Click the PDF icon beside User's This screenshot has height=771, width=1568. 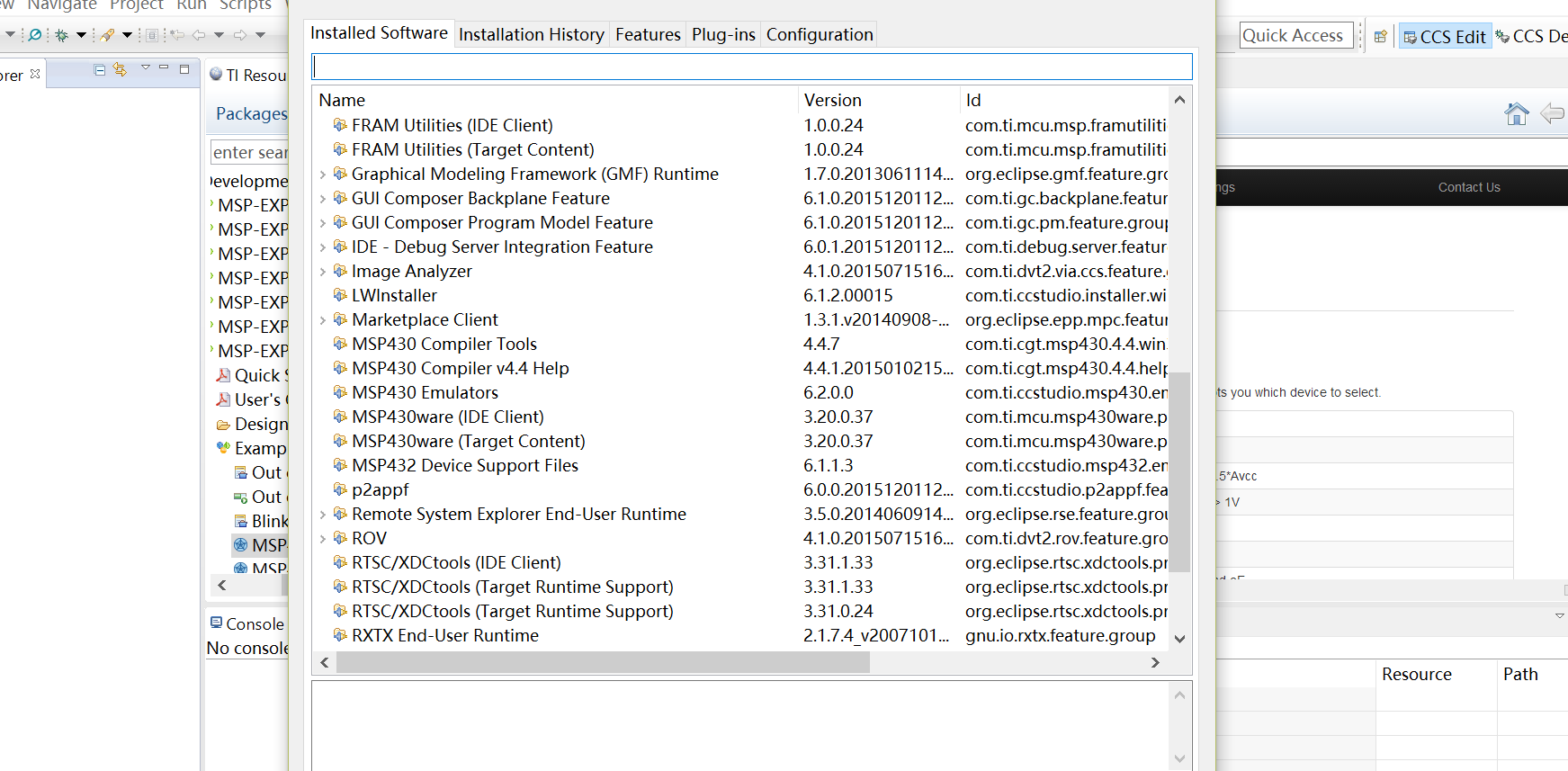coord(223,399)
